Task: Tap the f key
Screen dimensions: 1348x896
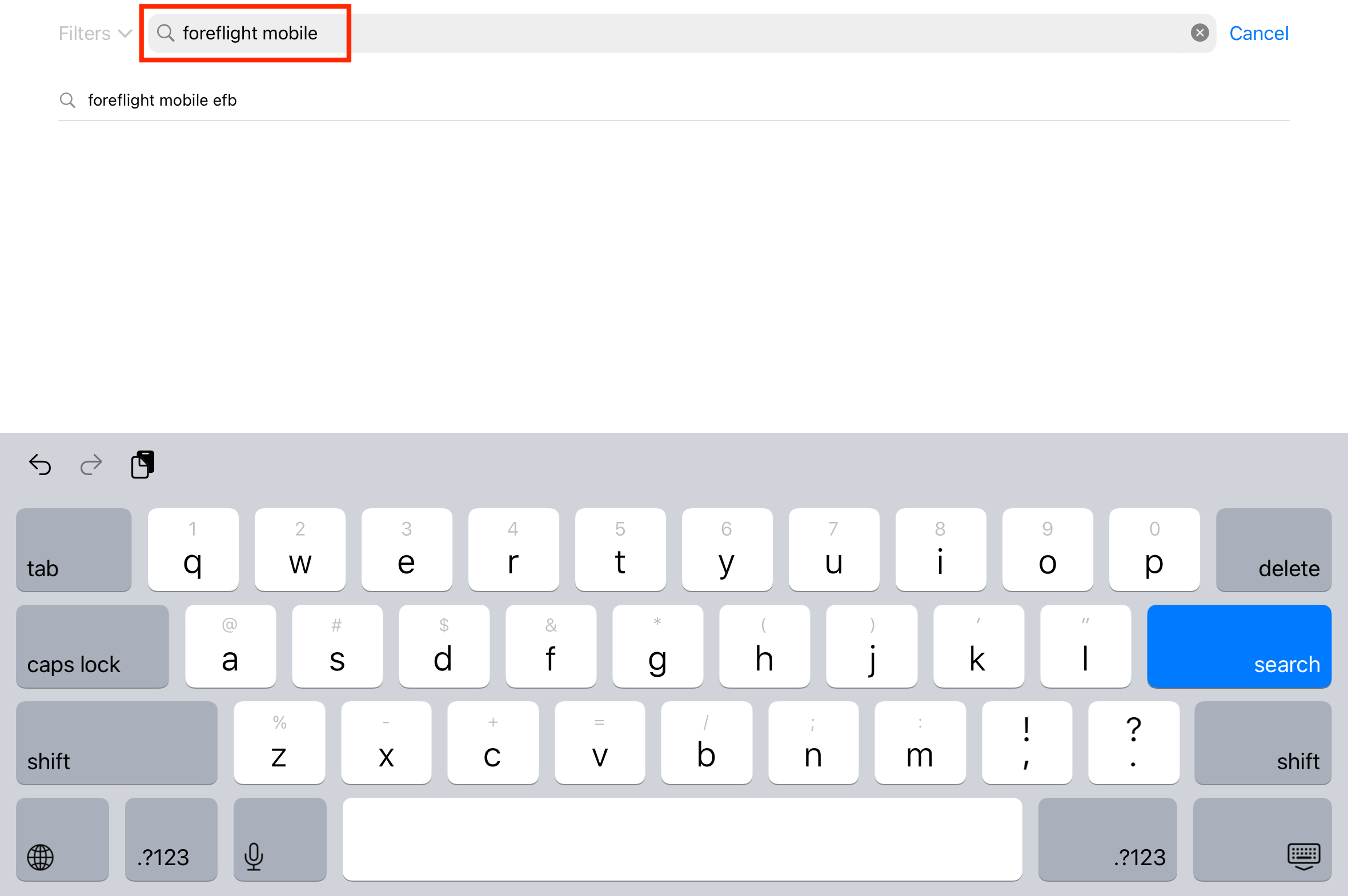Action: point(551,646)
